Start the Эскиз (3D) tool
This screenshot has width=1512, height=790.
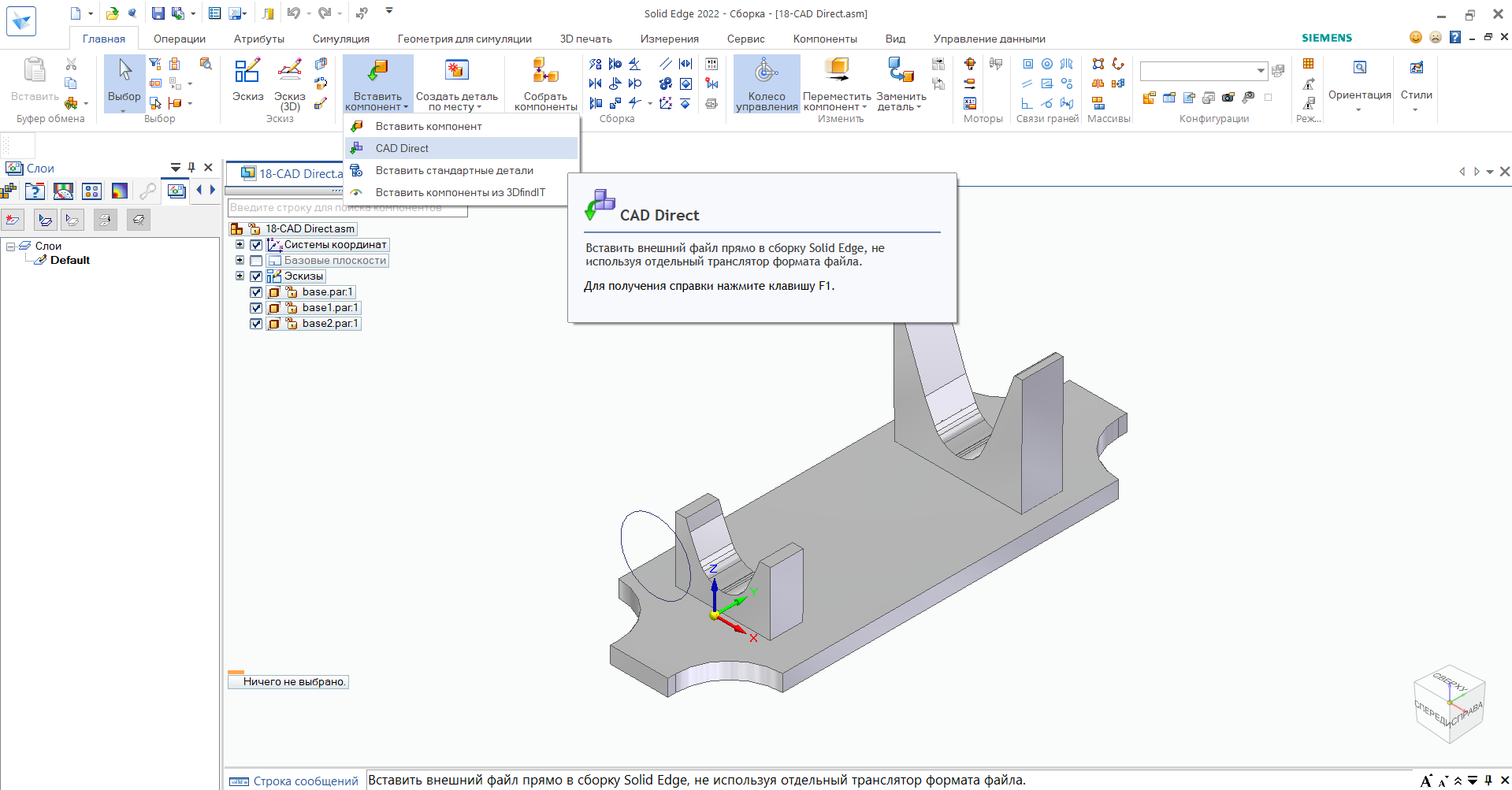290,83
